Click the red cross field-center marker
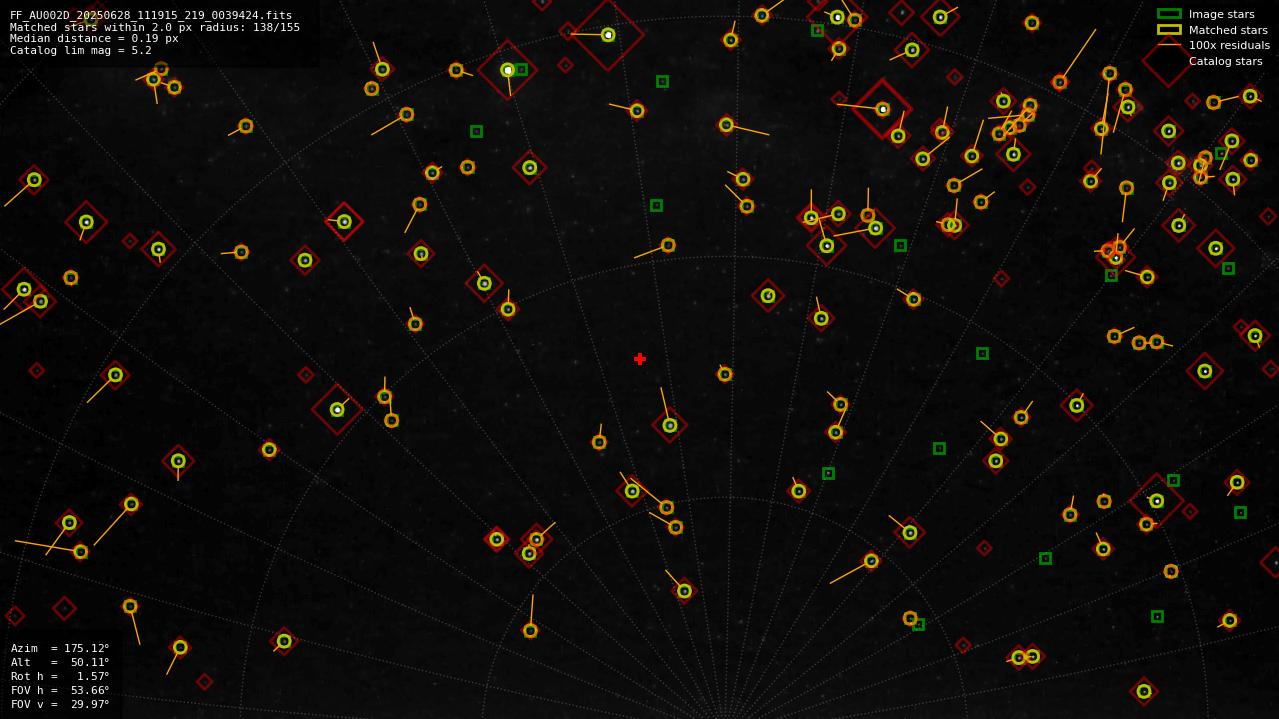This screenshot has width=1279, height=719. pyautogui.click(x=640, y=359)
